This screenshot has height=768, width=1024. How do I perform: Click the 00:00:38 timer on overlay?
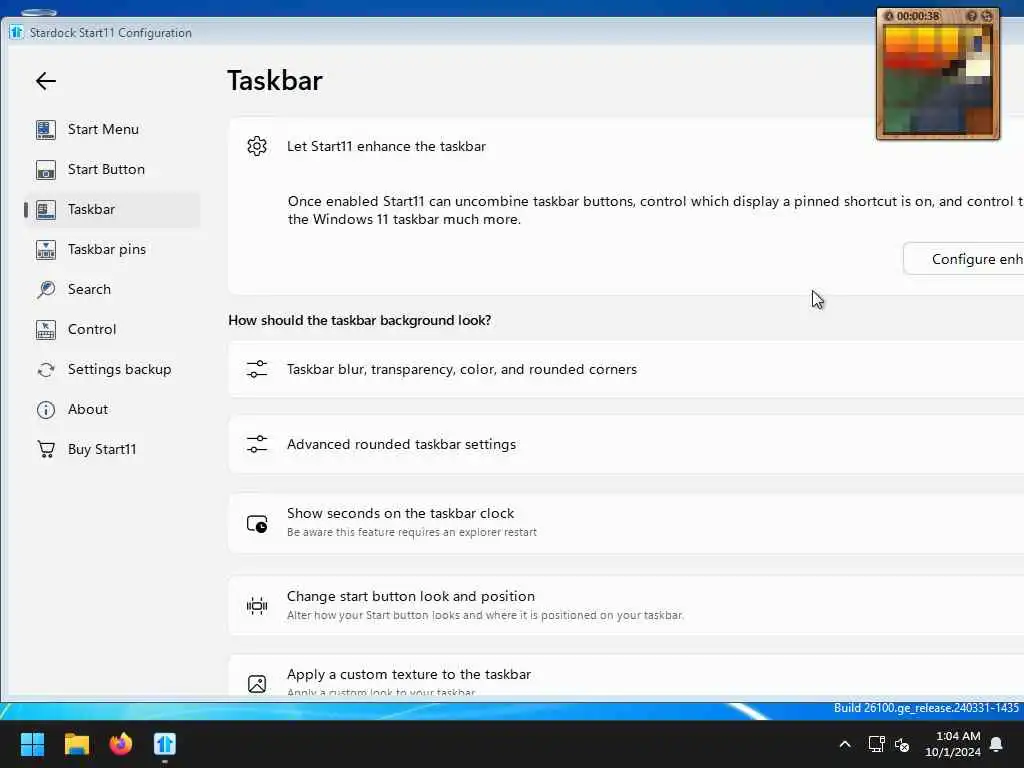coord(918,16)
